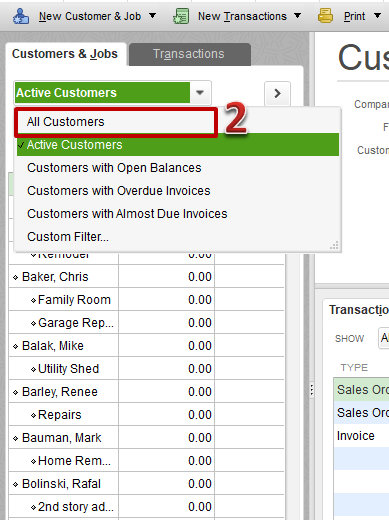
Task: Click the 0.00 balance for Bauman, Mark
Action: click(200, 438)
